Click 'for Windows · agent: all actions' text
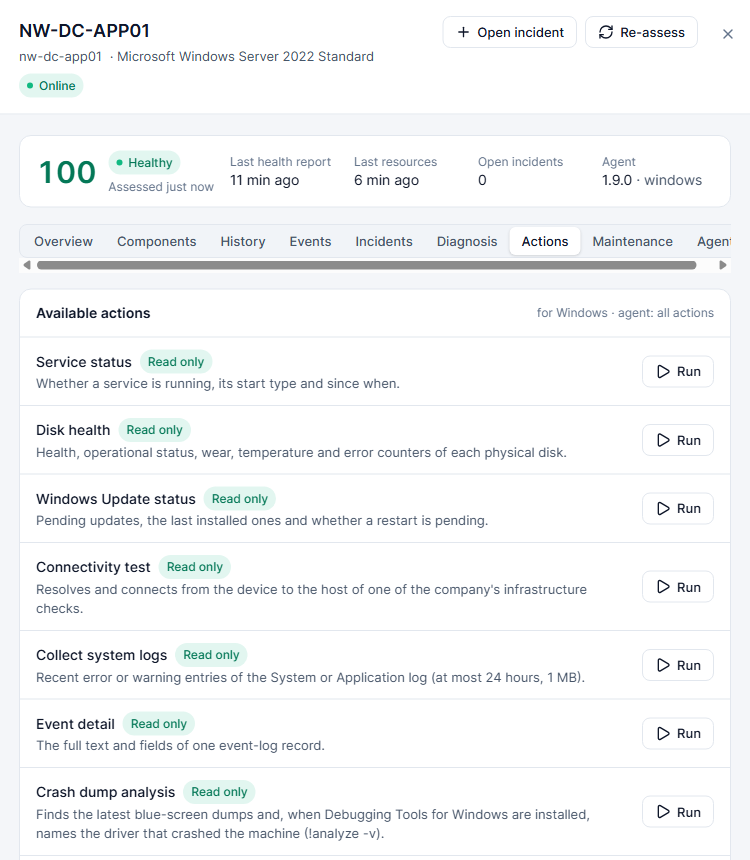Image resolution: width=750 pixels, height=860 pixels. coord(625,313)
